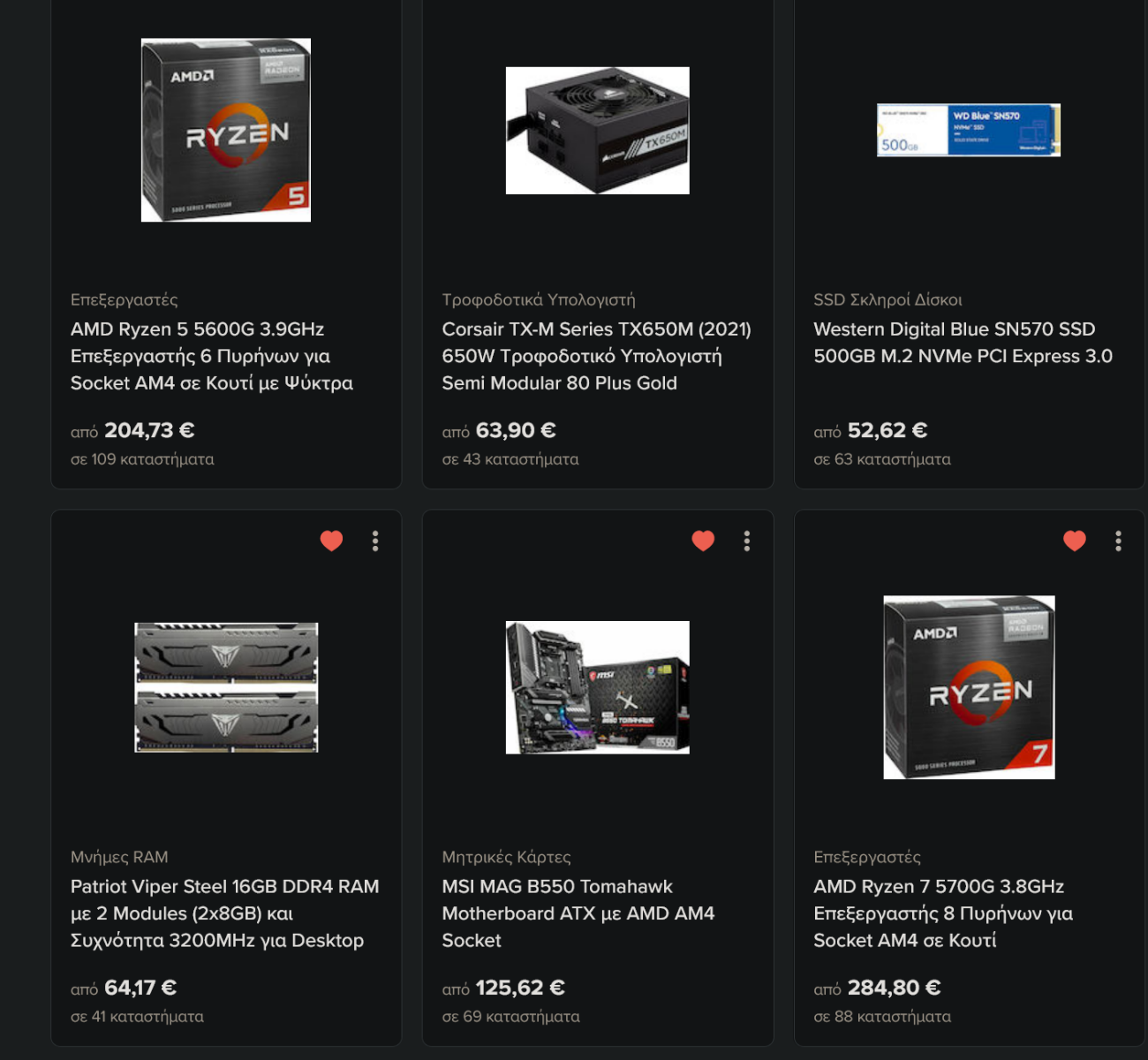Open the Corsair TX650M power supply image
The width and height of the screenshot is (1148, 1060).
click(598, 131)
